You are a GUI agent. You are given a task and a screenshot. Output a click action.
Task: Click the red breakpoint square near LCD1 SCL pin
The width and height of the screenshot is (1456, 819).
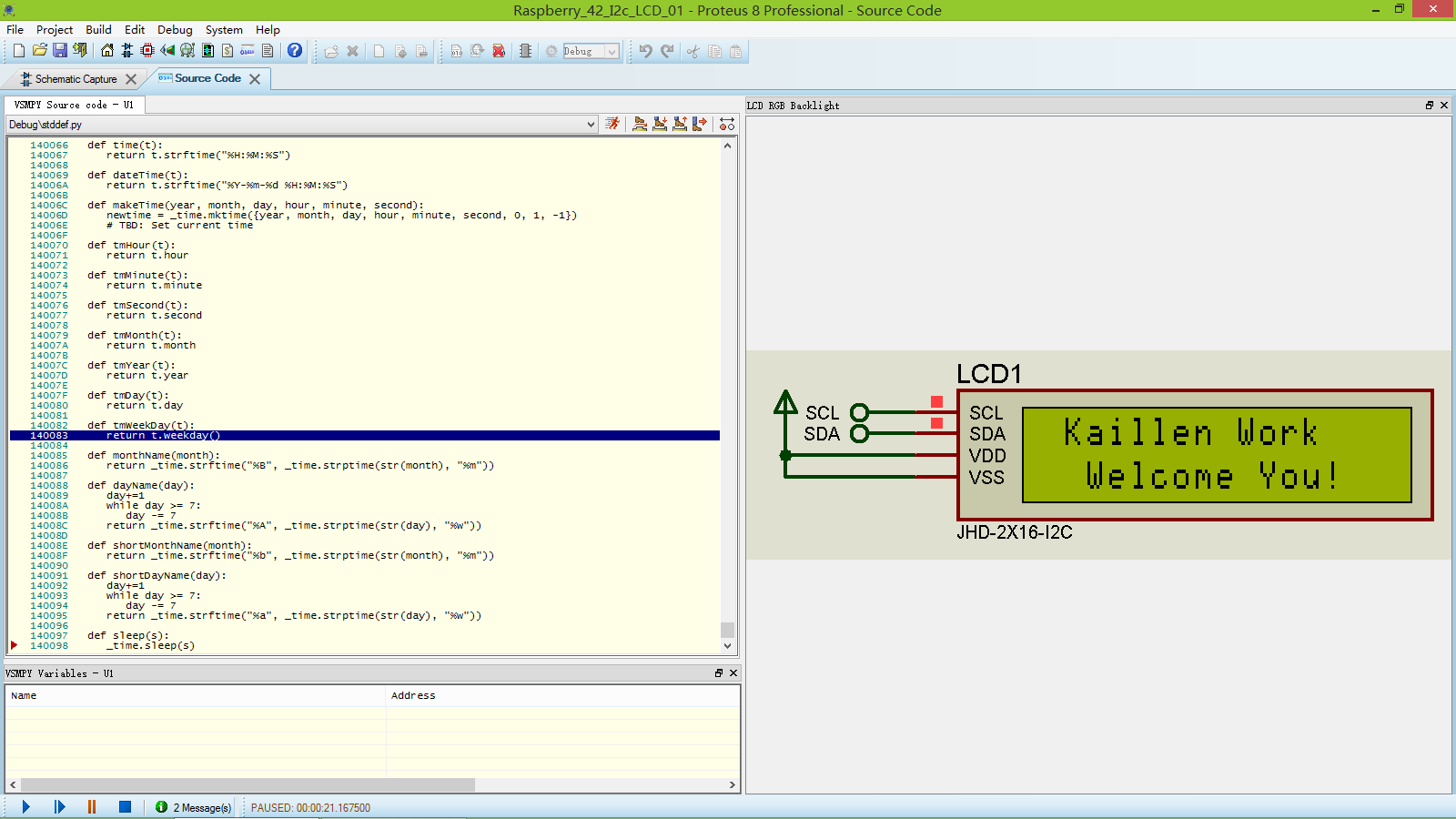point(936,400)
